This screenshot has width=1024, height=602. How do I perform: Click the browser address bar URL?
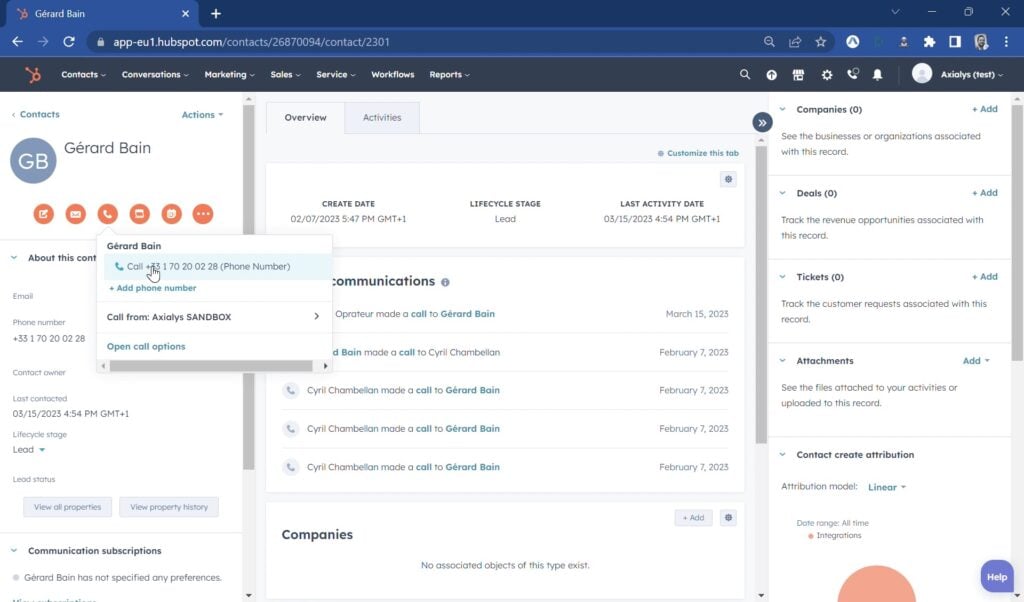click(251, 42)
